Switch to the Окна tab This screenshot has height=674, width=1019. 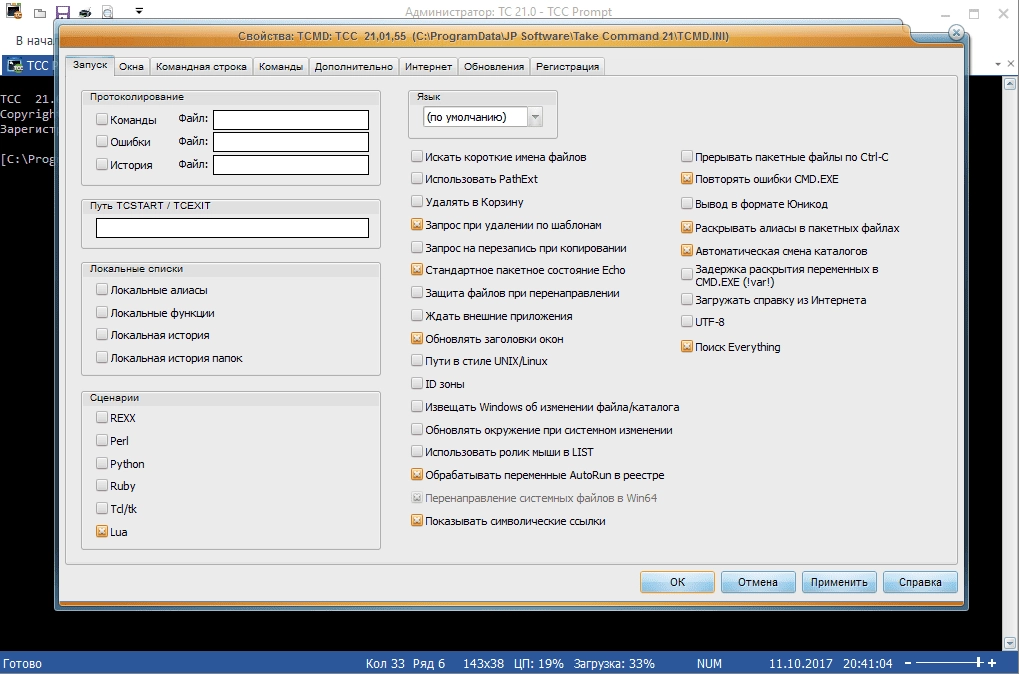point(131,66)
